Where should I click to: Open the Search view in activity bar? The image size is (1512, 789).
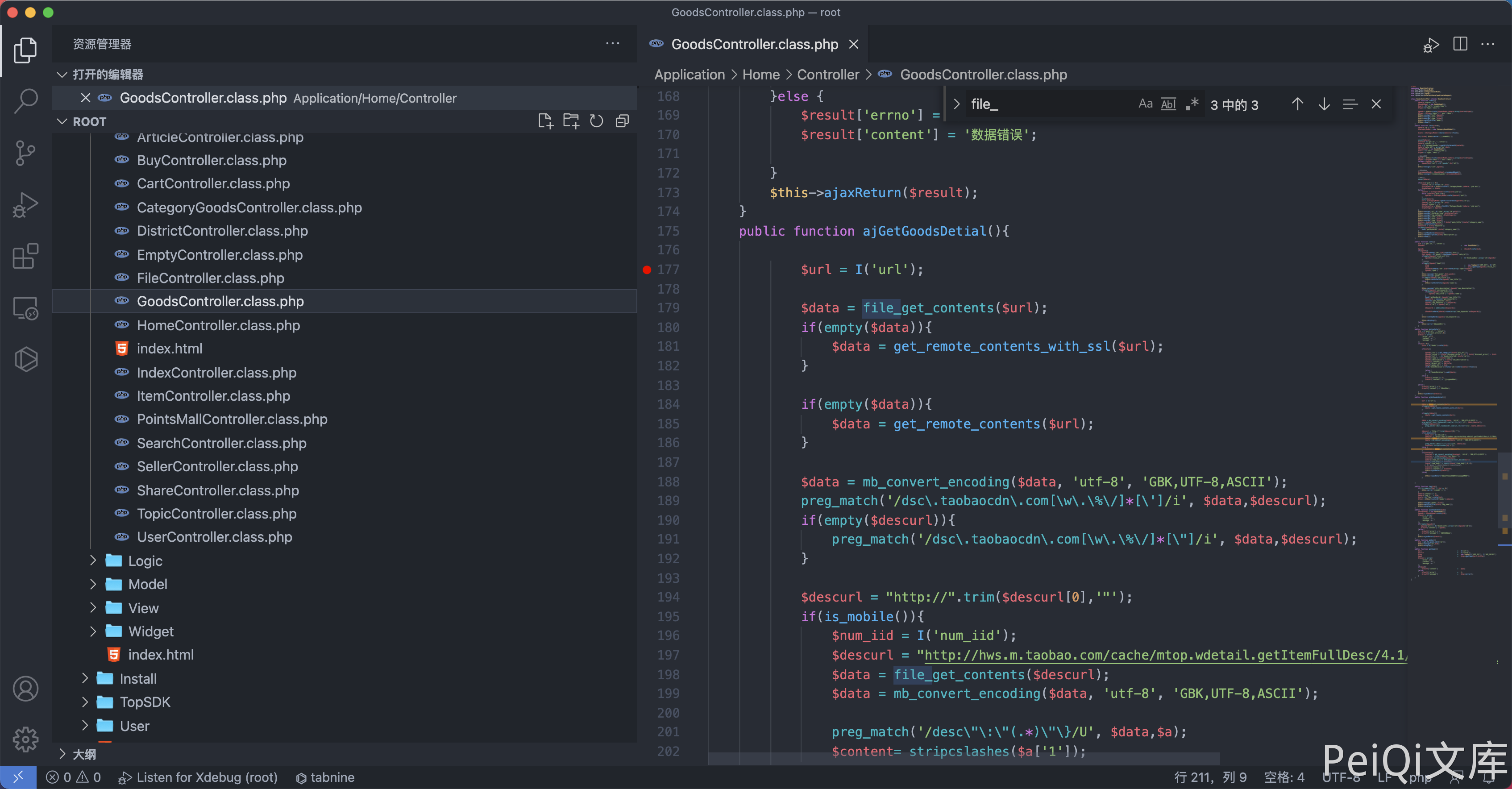[25, 101]
